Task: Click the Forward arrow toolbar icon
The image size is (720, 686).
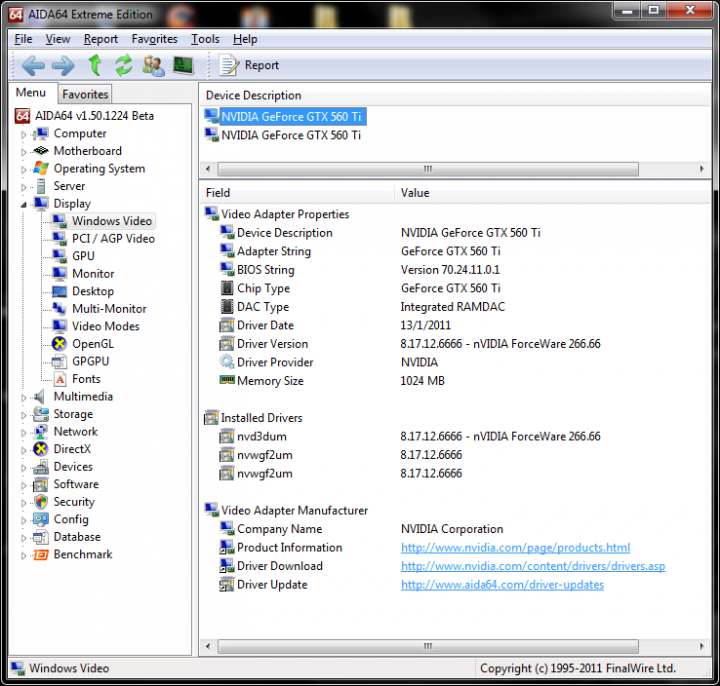Action: [x=63, y=66]
